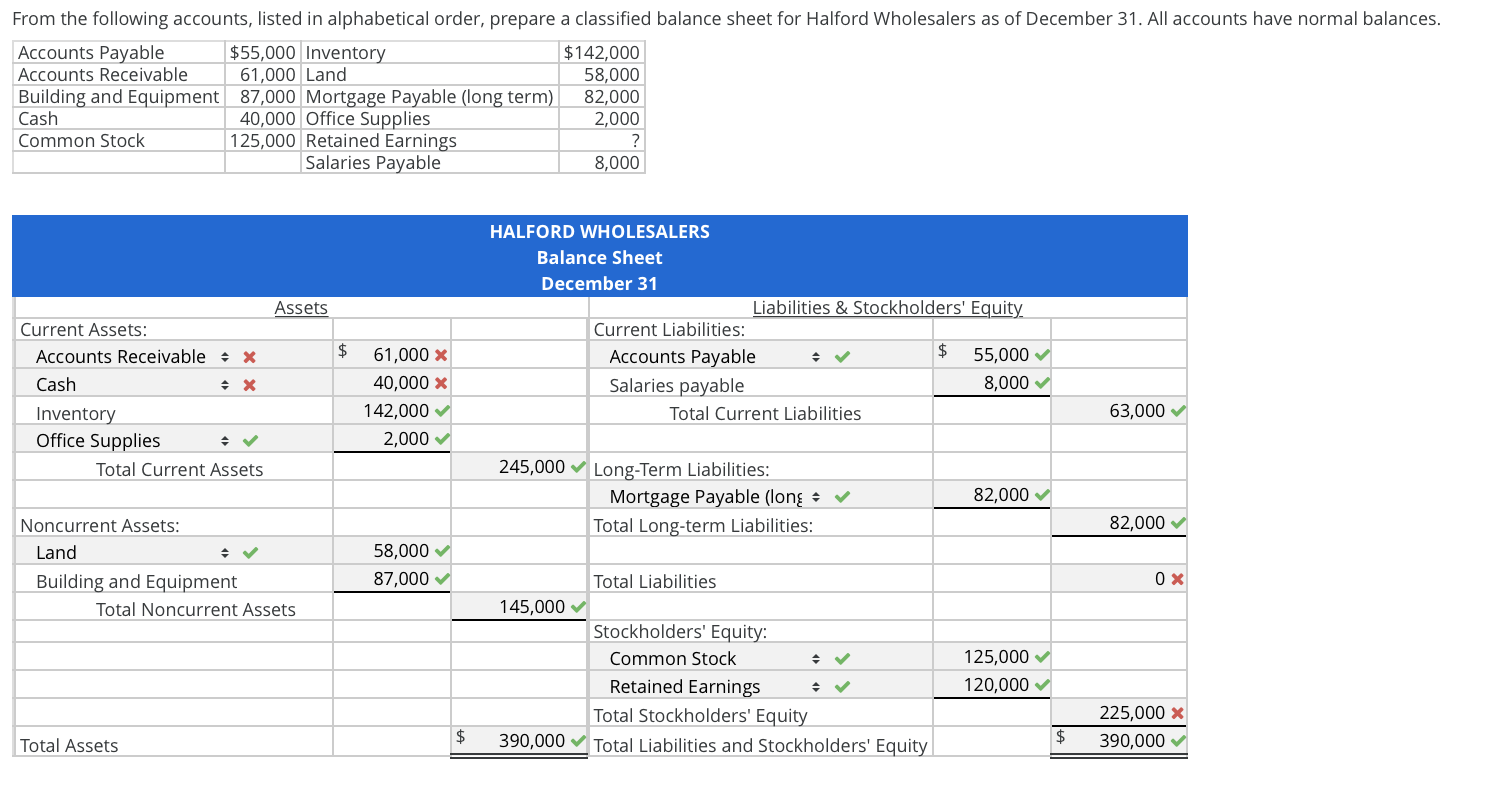
Task: Click the Total Current Assets field 245,000
Action: [519, 467]
